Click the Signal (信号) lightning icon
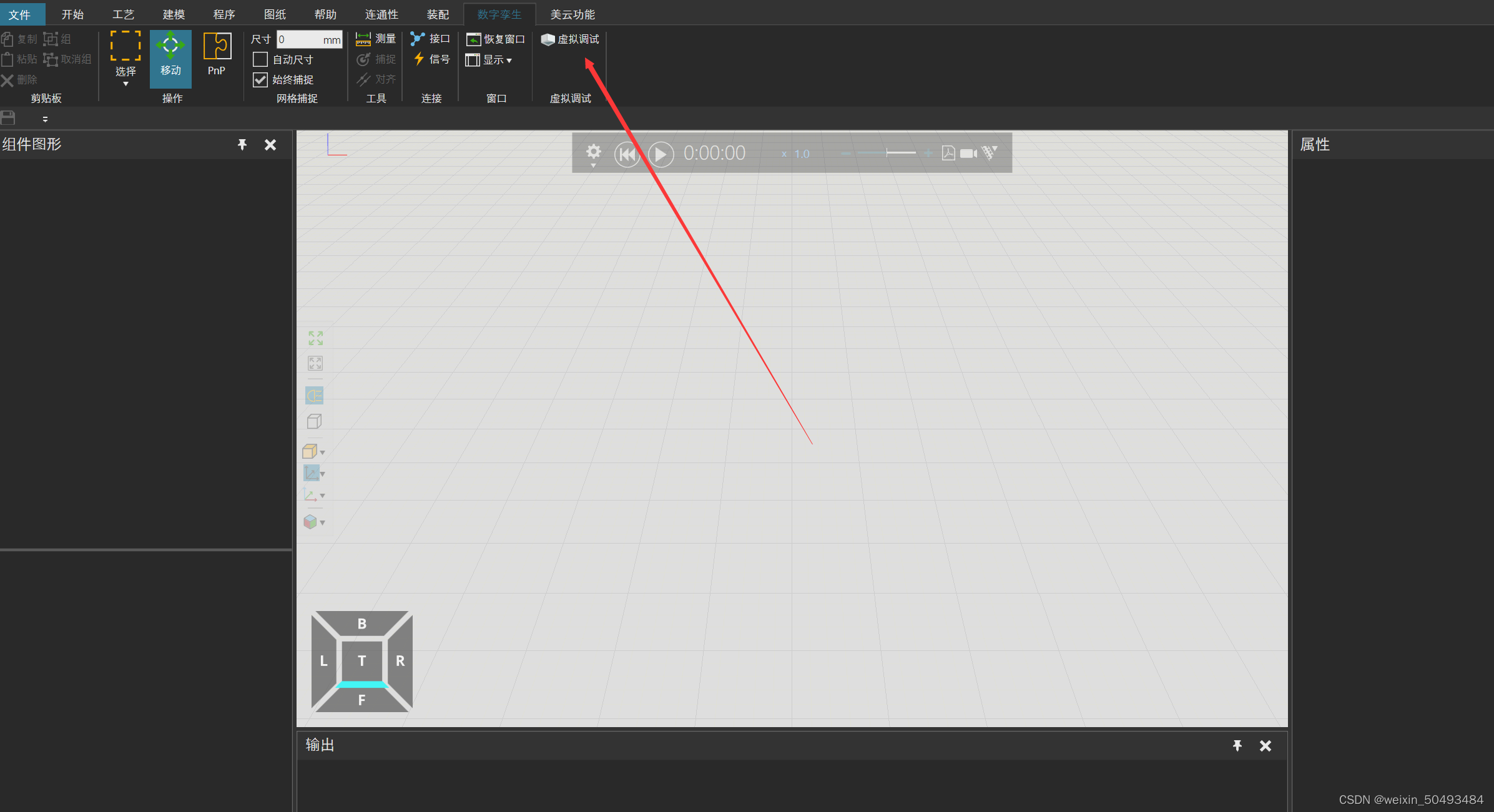Screen dimensions: 1494x812 point(419,59)
